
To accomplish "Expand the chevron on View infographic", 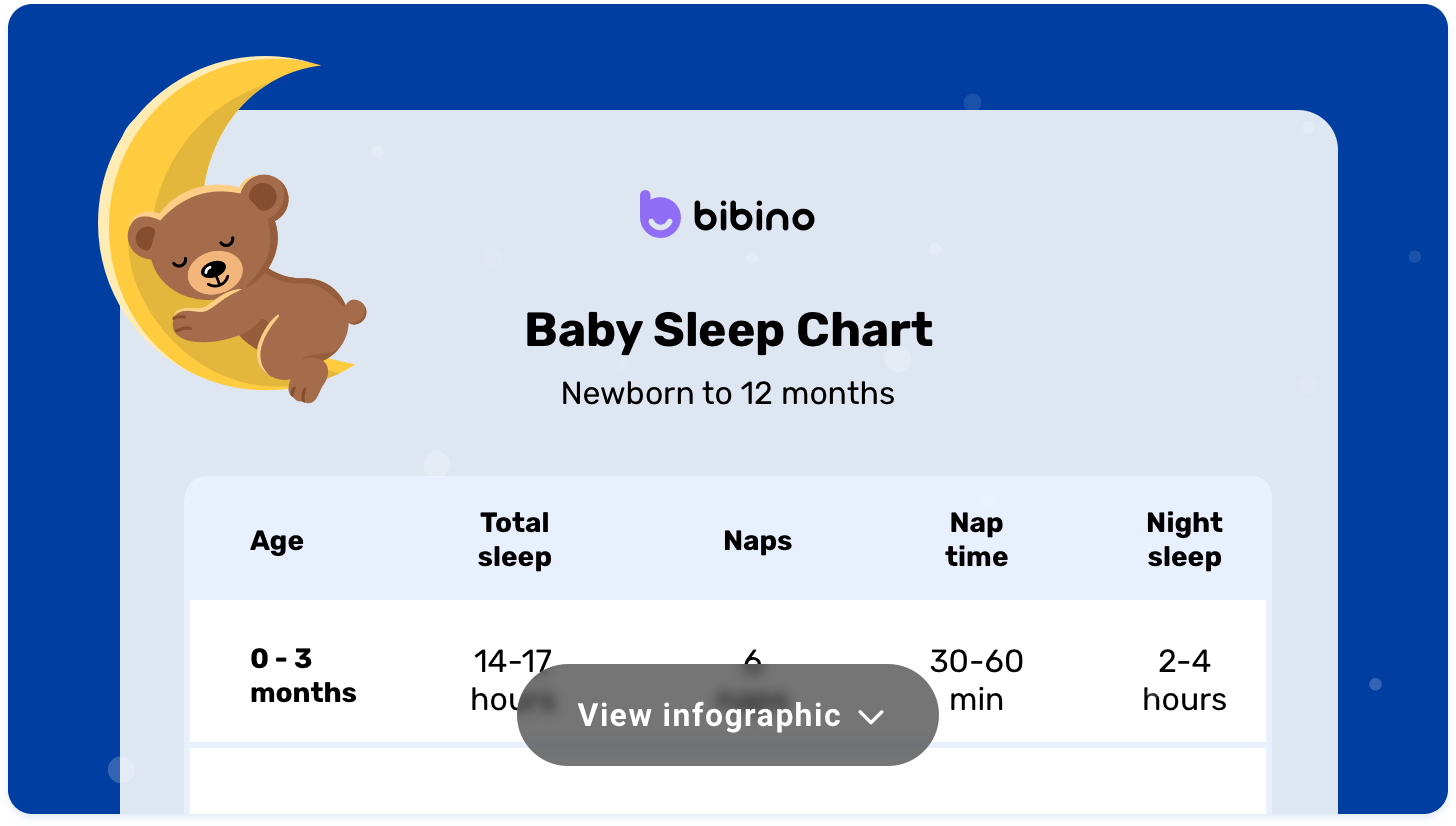I will click(871, 717).
